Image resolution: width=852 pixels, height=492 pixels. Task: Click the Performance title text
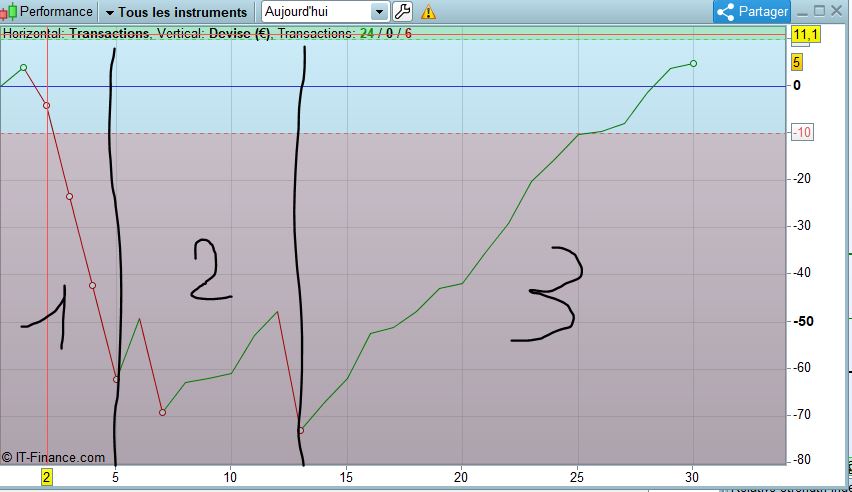(x=56, y=11)
